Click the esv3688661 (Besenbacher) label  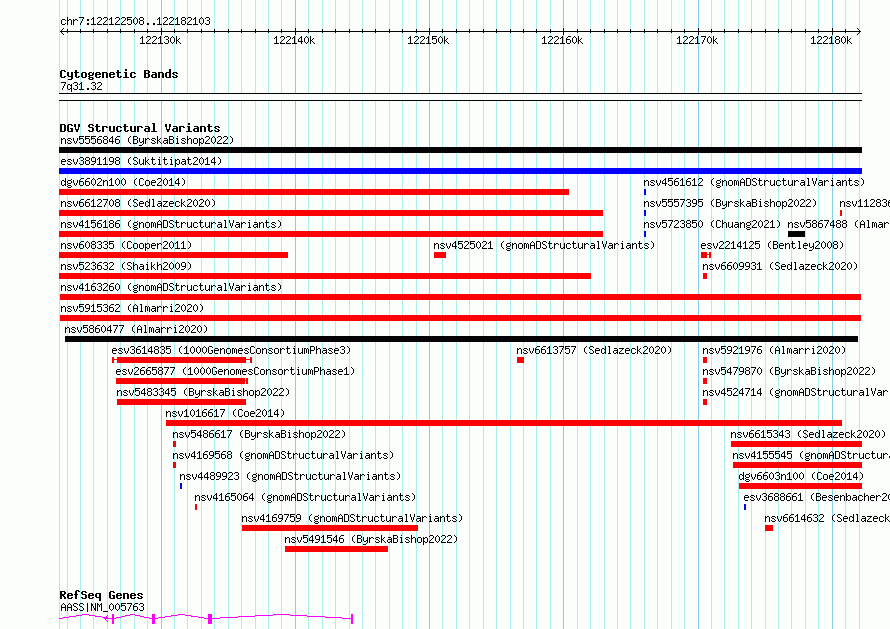[817, 497]
